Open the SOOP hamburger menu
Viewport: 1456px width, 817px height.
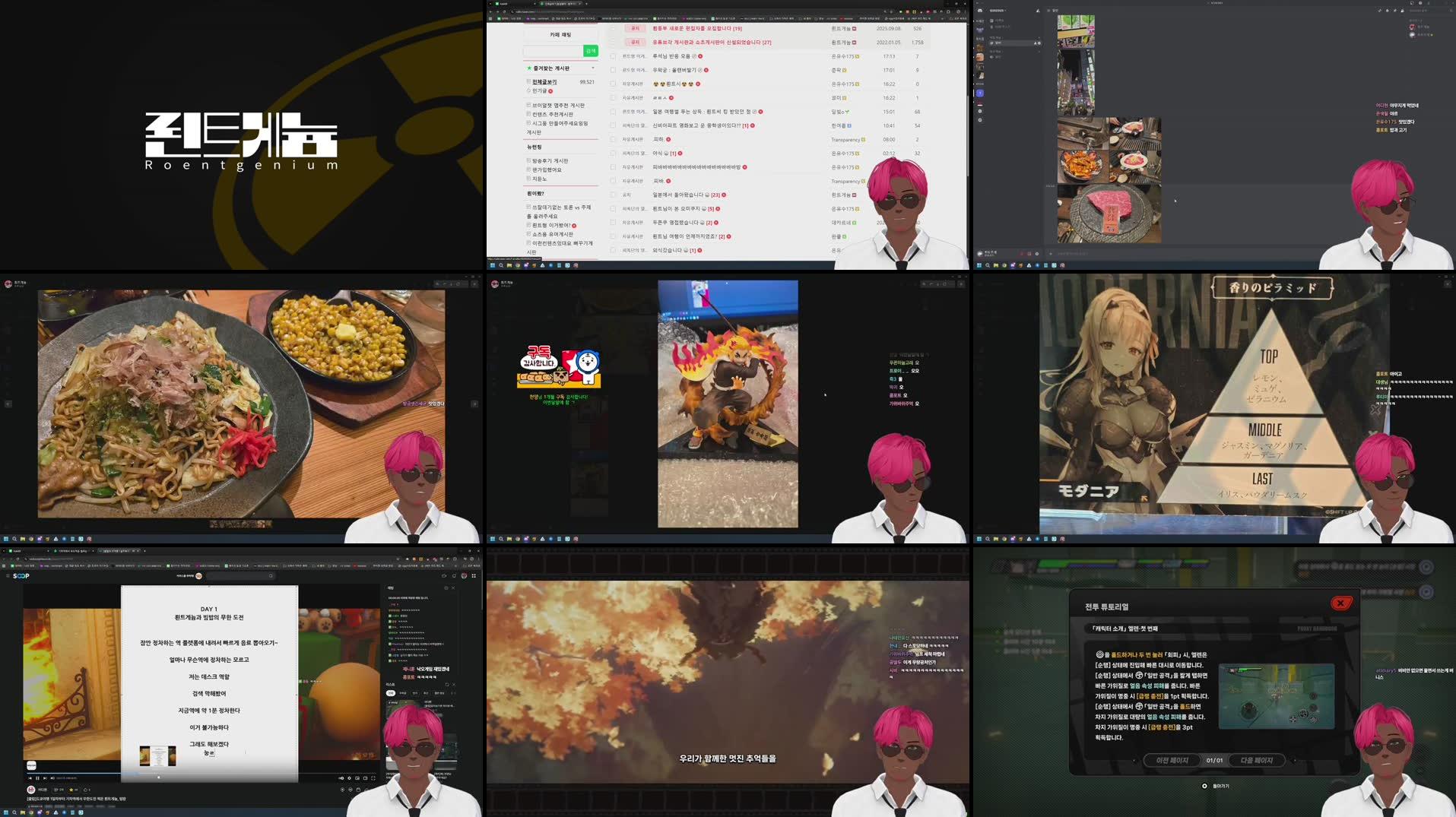pyautogui.click(x=8, y=577)
